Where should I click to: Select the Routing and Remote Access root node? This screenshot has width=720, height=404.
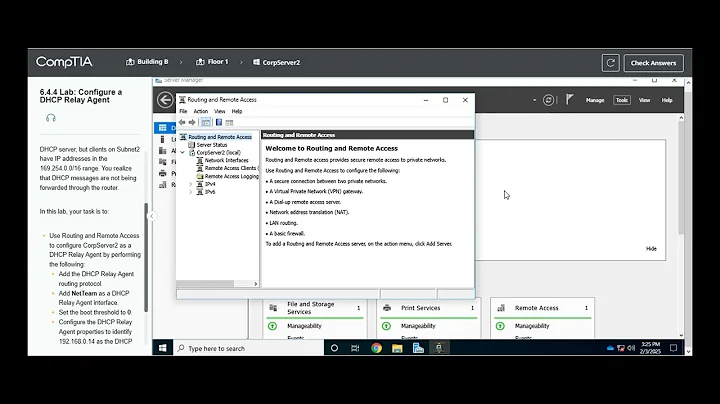(219, 137)
